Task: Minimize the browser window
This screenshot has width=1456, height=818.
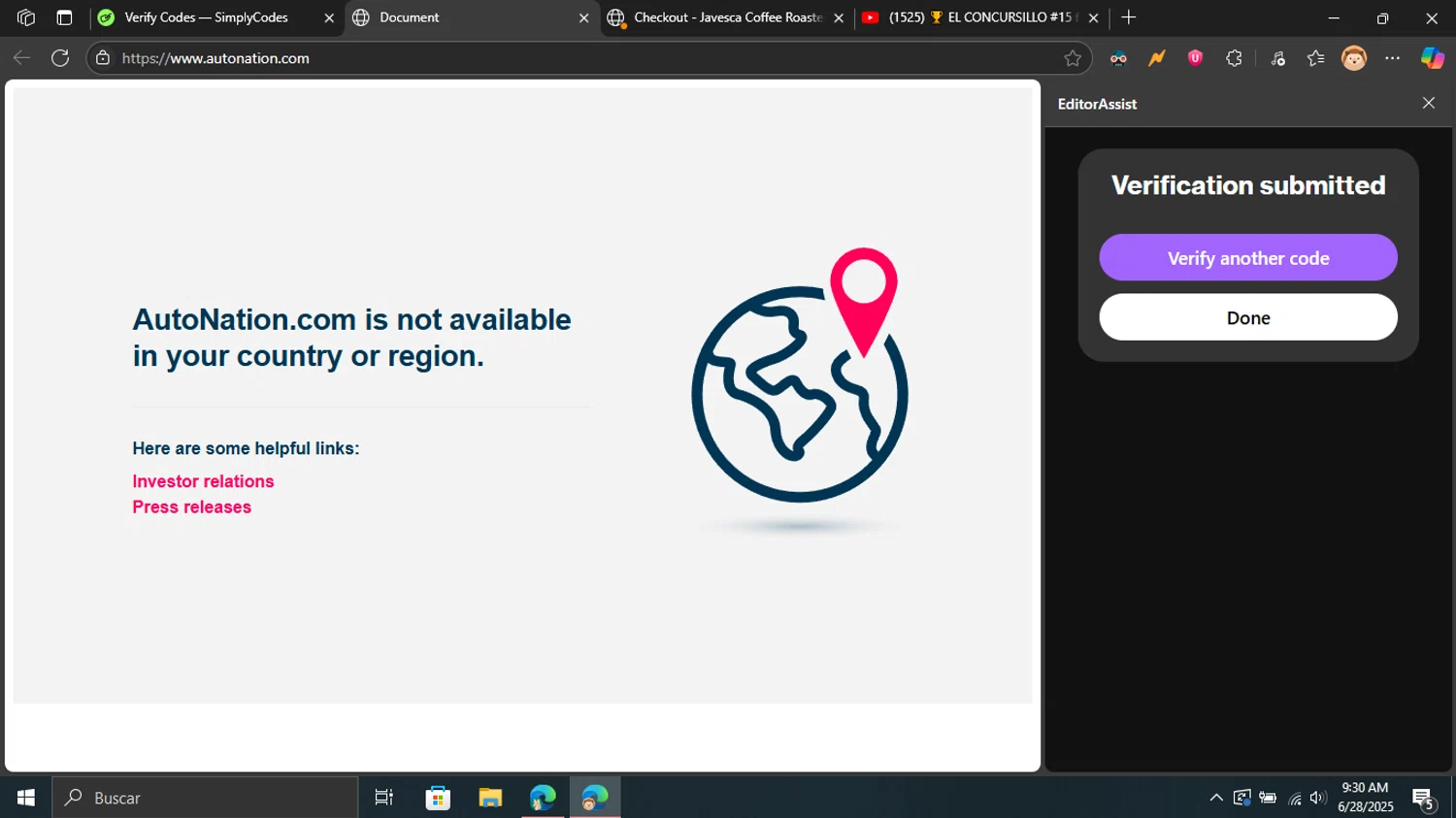Action: click(1334, 17)
